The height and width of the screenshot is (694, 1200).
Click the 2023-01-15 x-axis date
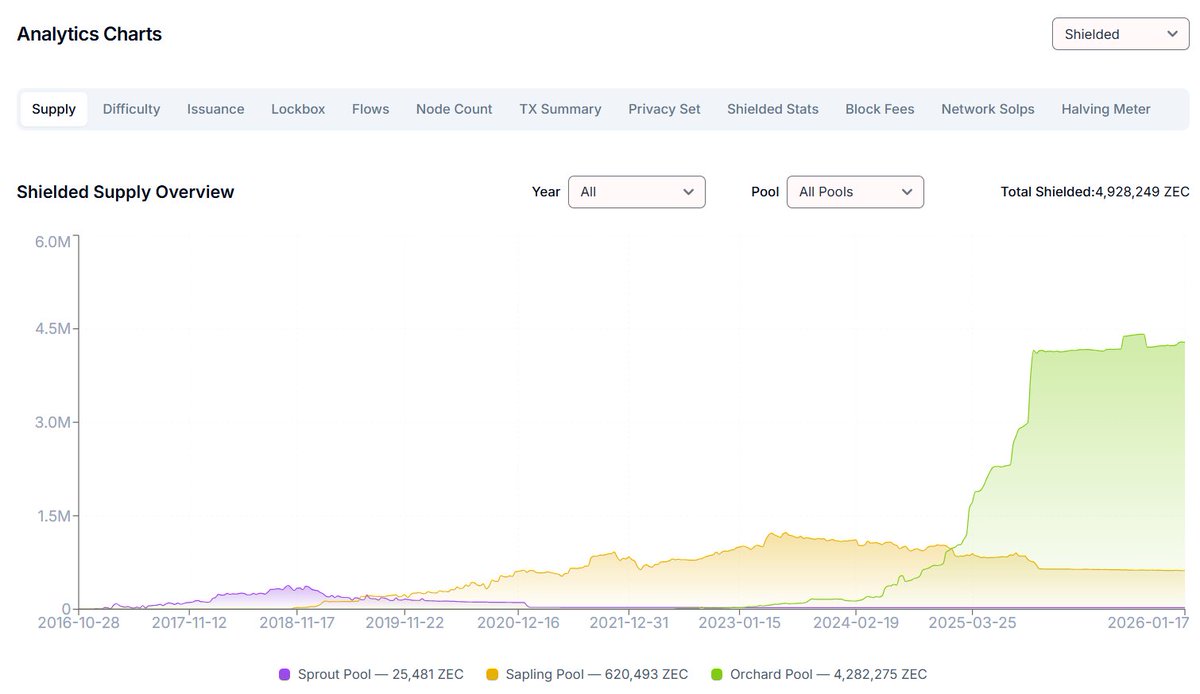click(740, 623)
